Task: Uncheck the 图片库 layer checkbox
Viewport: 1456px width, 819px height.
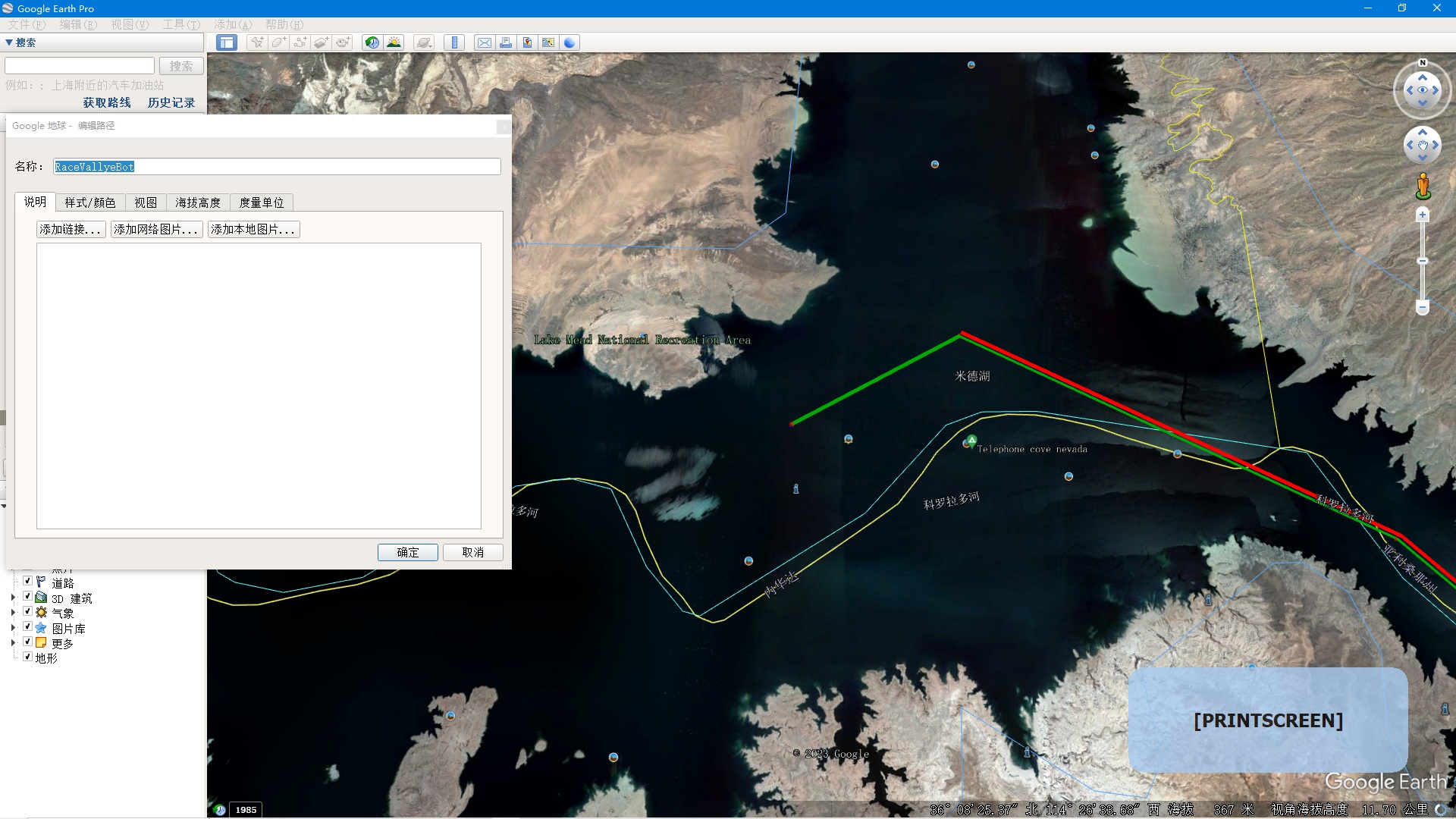Action: tap(27, 626)
